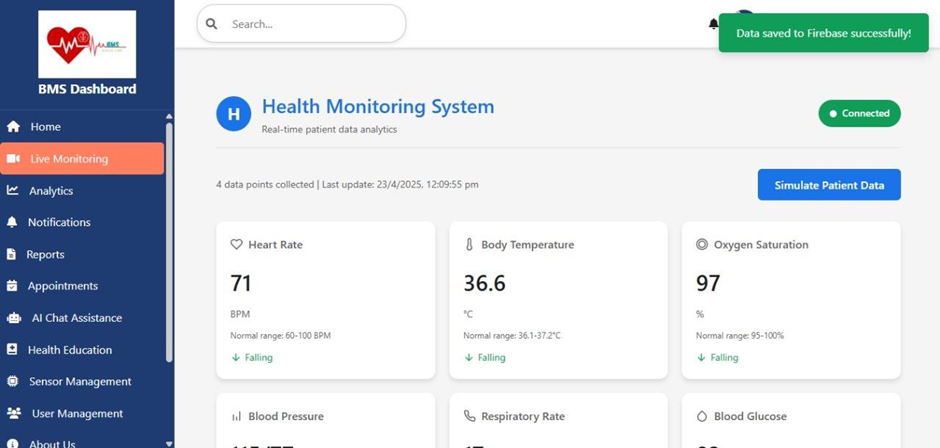Click "Normal range: 95-100%" text
The height and width of the screenshot is (448, 940).
740,336
